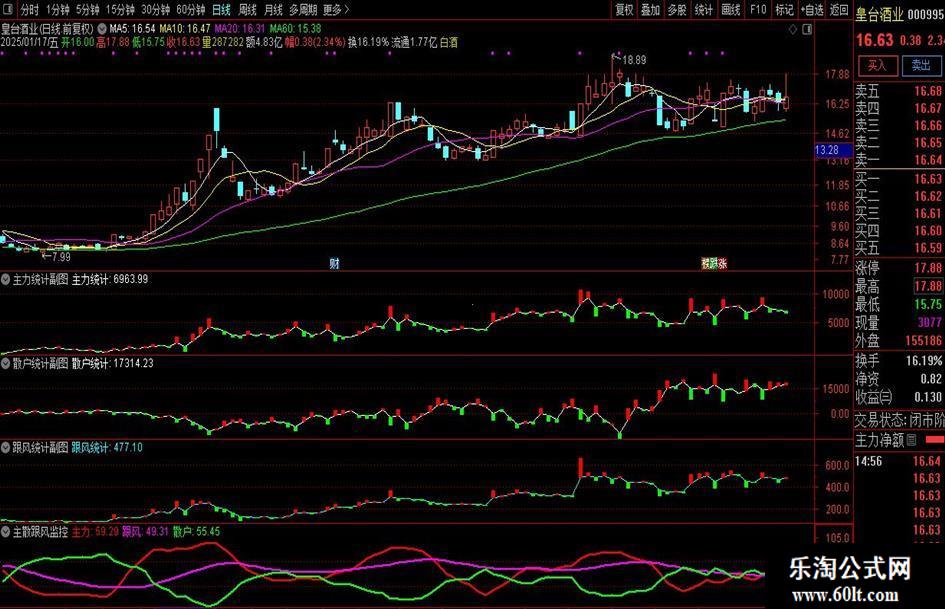945x609 pixels.
Task: Click the MA10: 16.47 indicator label
Action: 185,28
